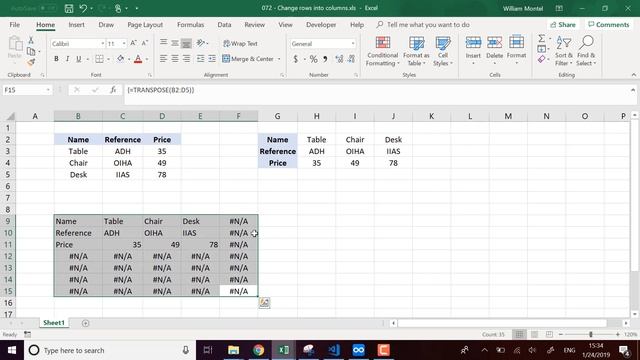Expand the formula bar
Image resolution: width=640 pixels, height=360 pixels.
click(633, 90)
